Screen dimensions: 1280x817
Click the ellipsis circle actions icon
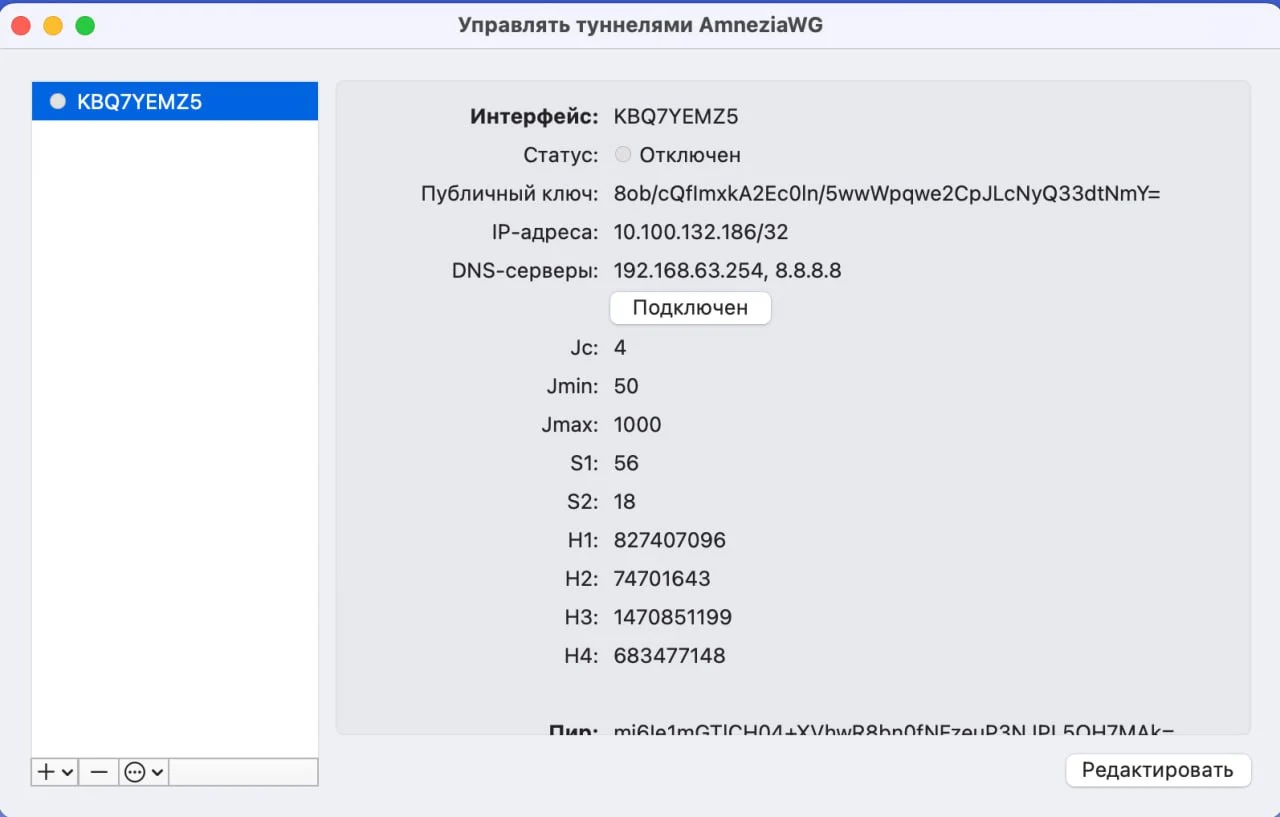pos(135,772)
